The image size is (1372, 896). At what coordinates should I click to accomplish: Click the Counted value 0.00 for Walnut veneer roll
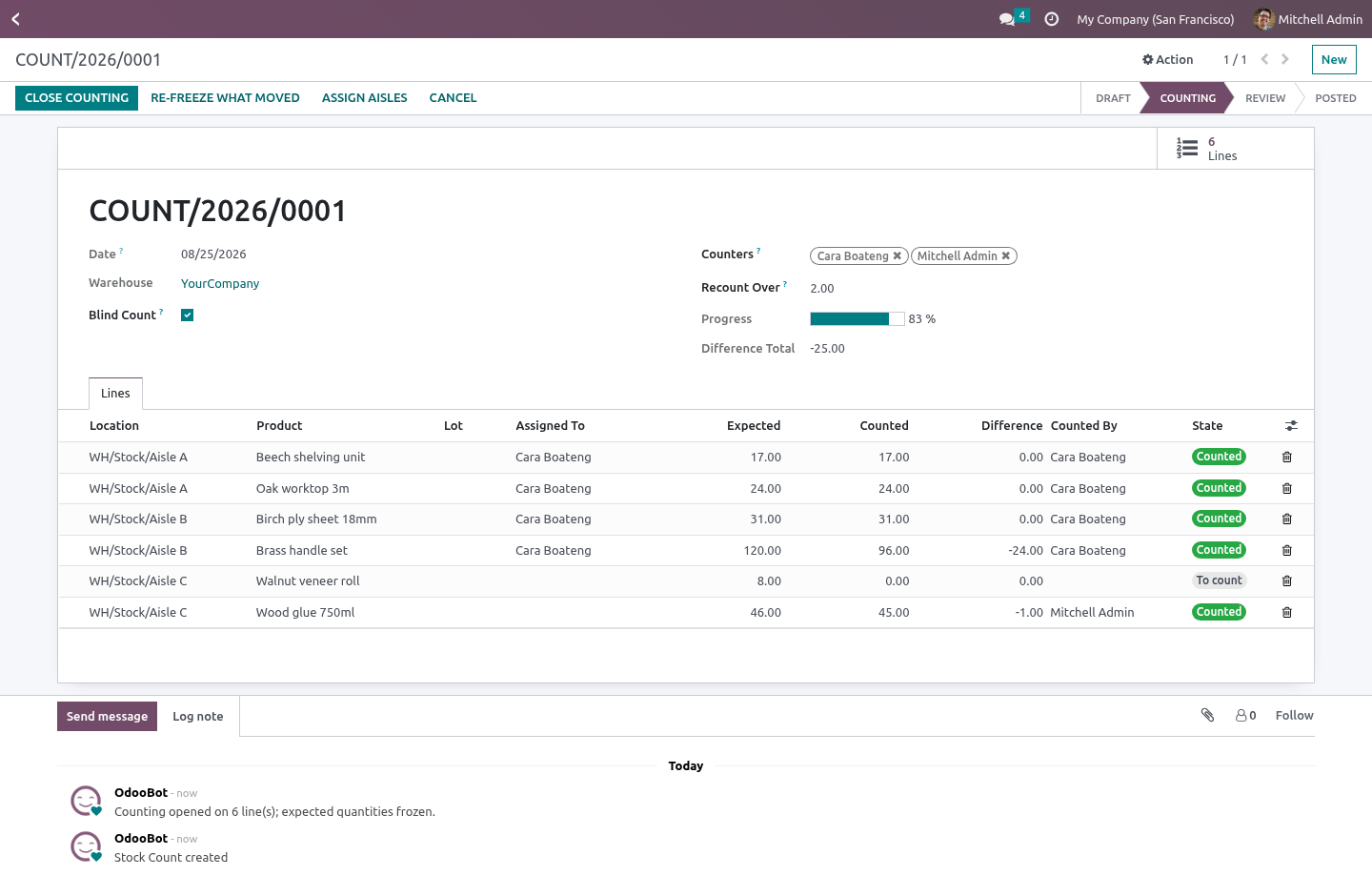(x=897, y=581)
